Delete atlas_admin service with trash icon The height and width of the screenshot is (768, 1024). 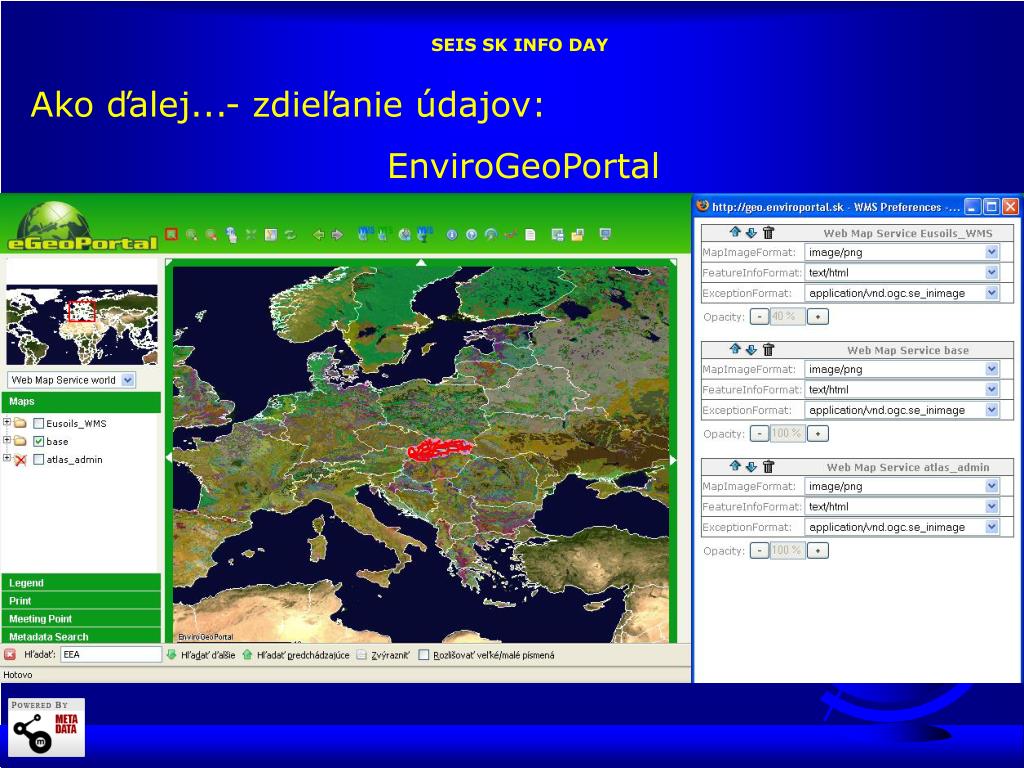(x=768, y=466)
